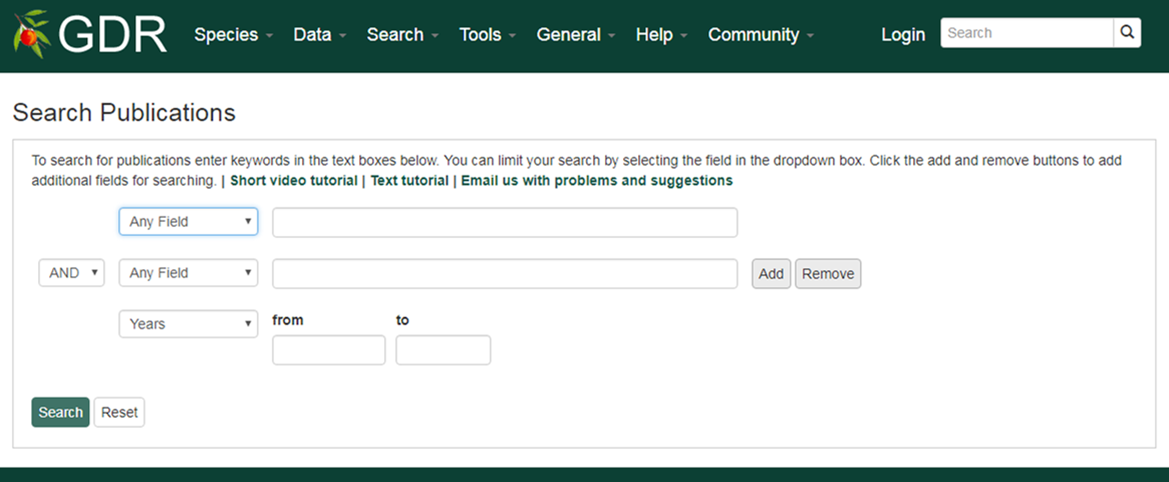Open the Community menu
The height and width of the screenshot is (482, 1169).
pyautogui.click(x=760, y=34)
